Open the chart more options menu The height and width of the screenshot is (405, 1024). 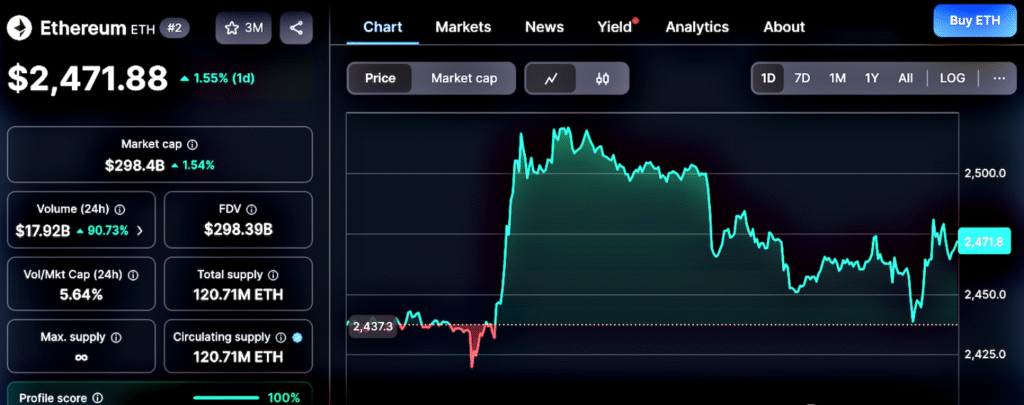point(999,78)
